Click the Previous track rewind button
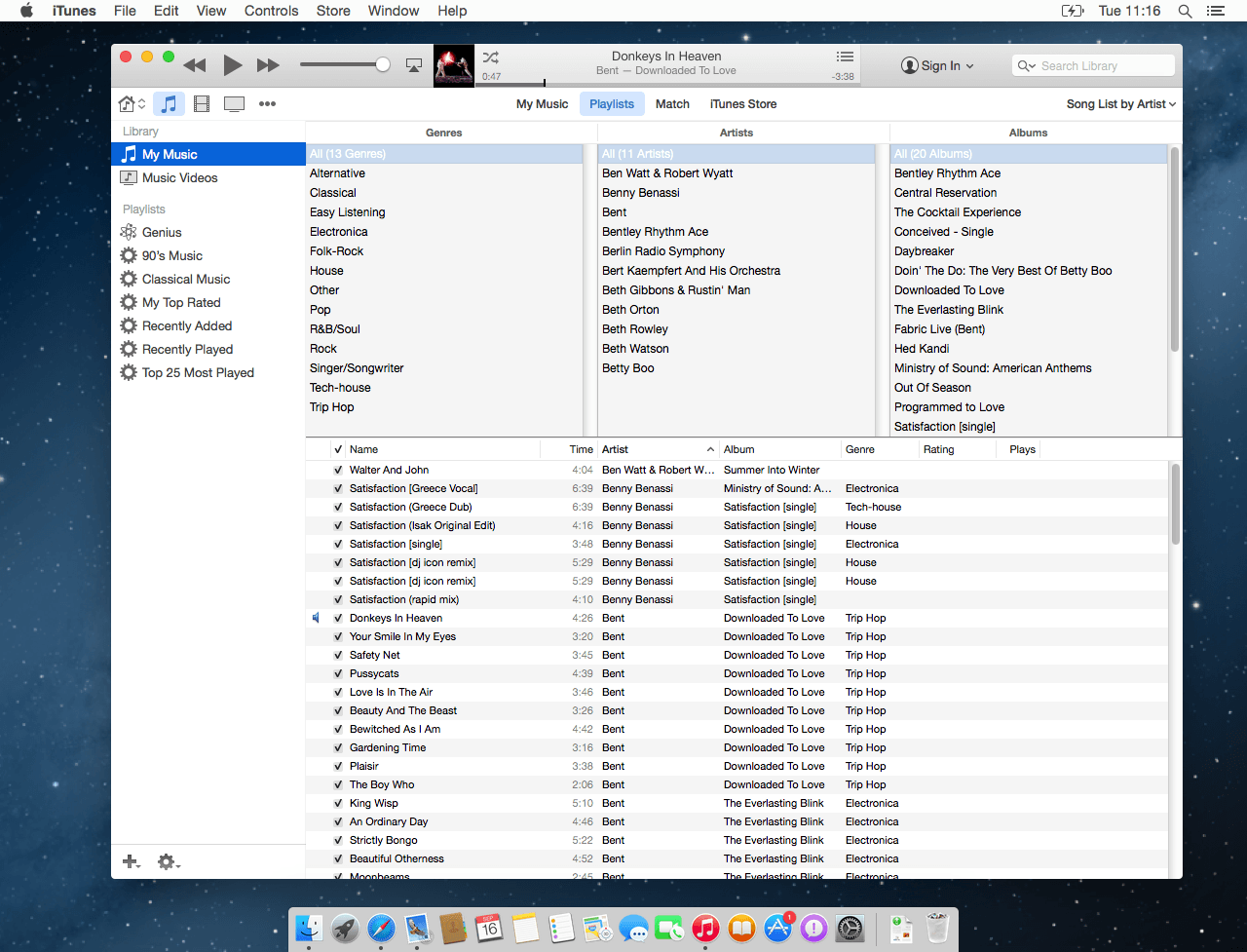The height and width of the screenshot is (952, 1247). (x=195, y=65)
